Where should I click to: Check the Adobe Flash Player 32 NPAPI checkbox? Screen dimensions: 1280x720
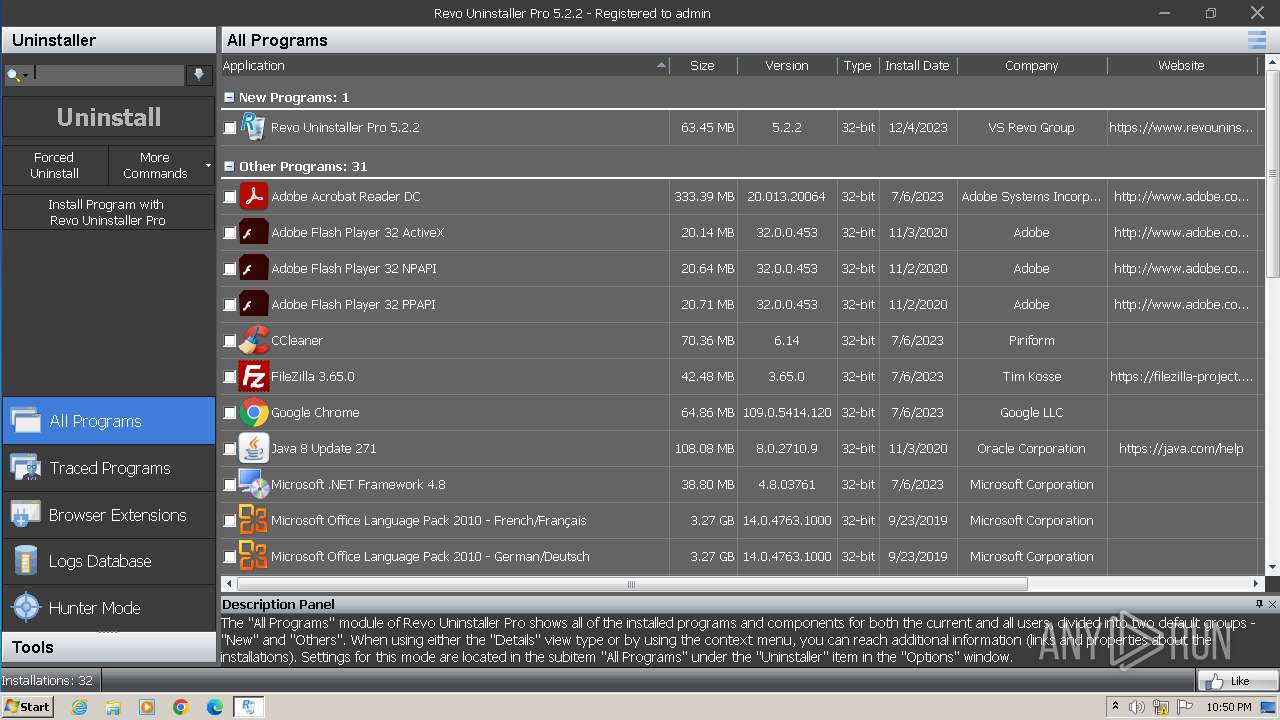(230, 269)
